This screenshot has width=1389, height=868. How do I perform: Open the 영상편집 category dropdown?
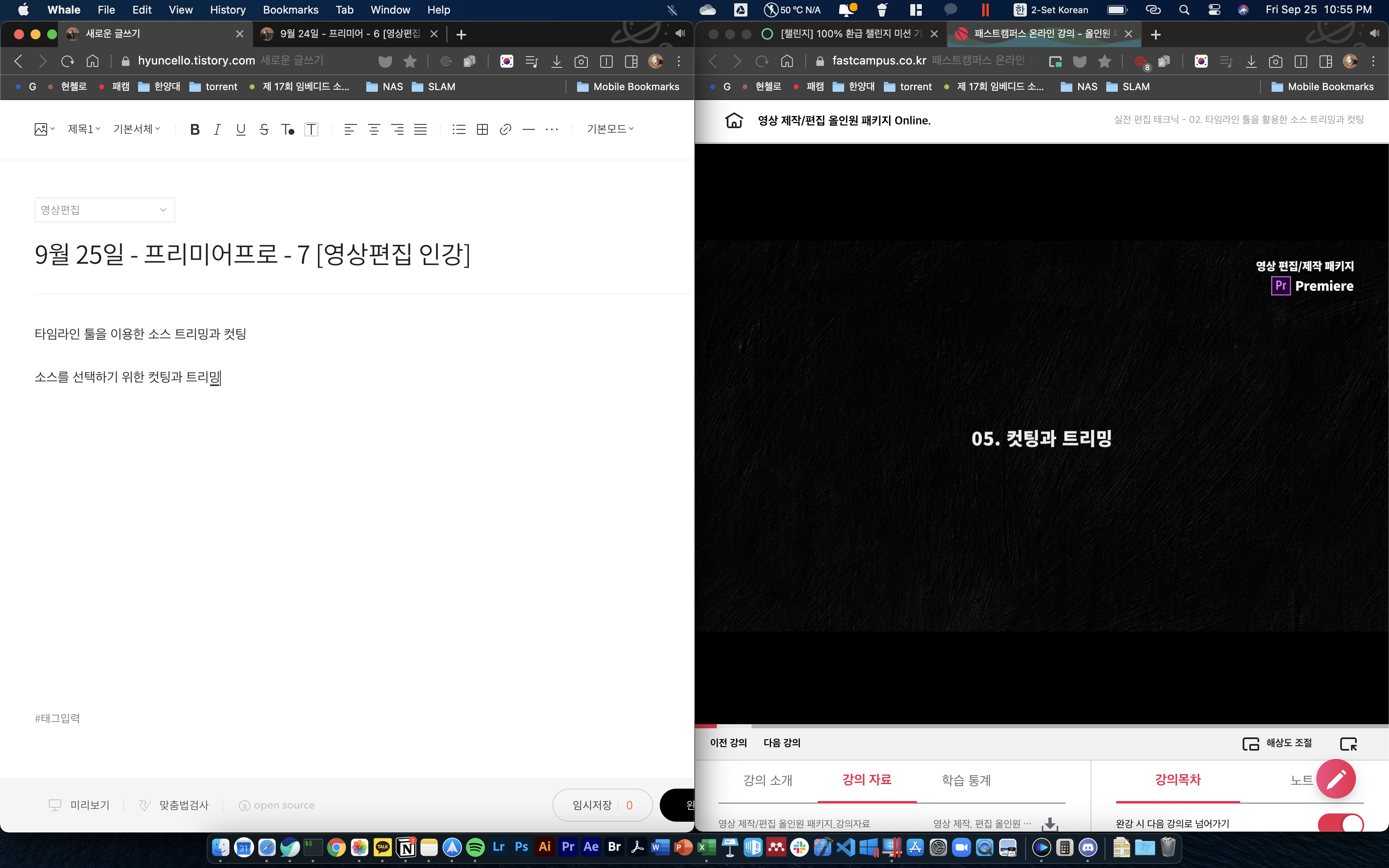(105, 210)
